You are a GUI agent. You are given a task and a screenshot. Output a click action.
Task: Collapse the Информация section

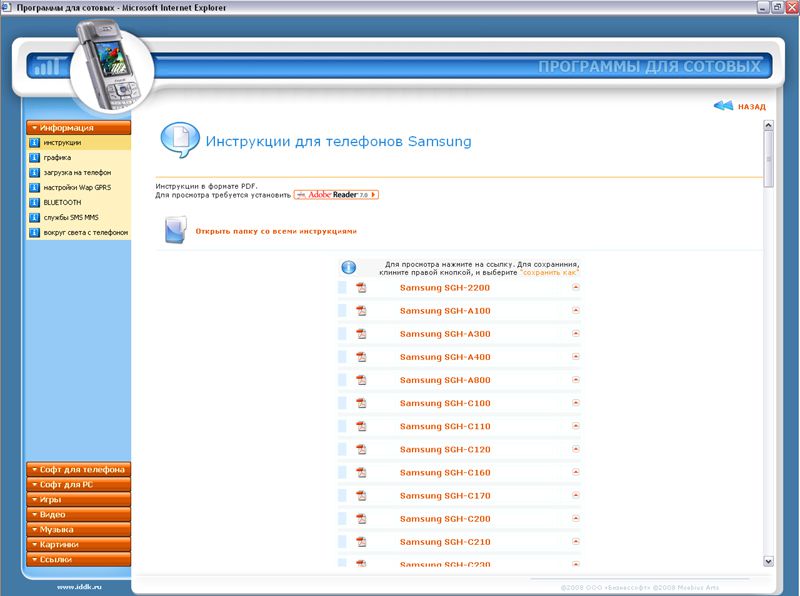tap(79, 128)
